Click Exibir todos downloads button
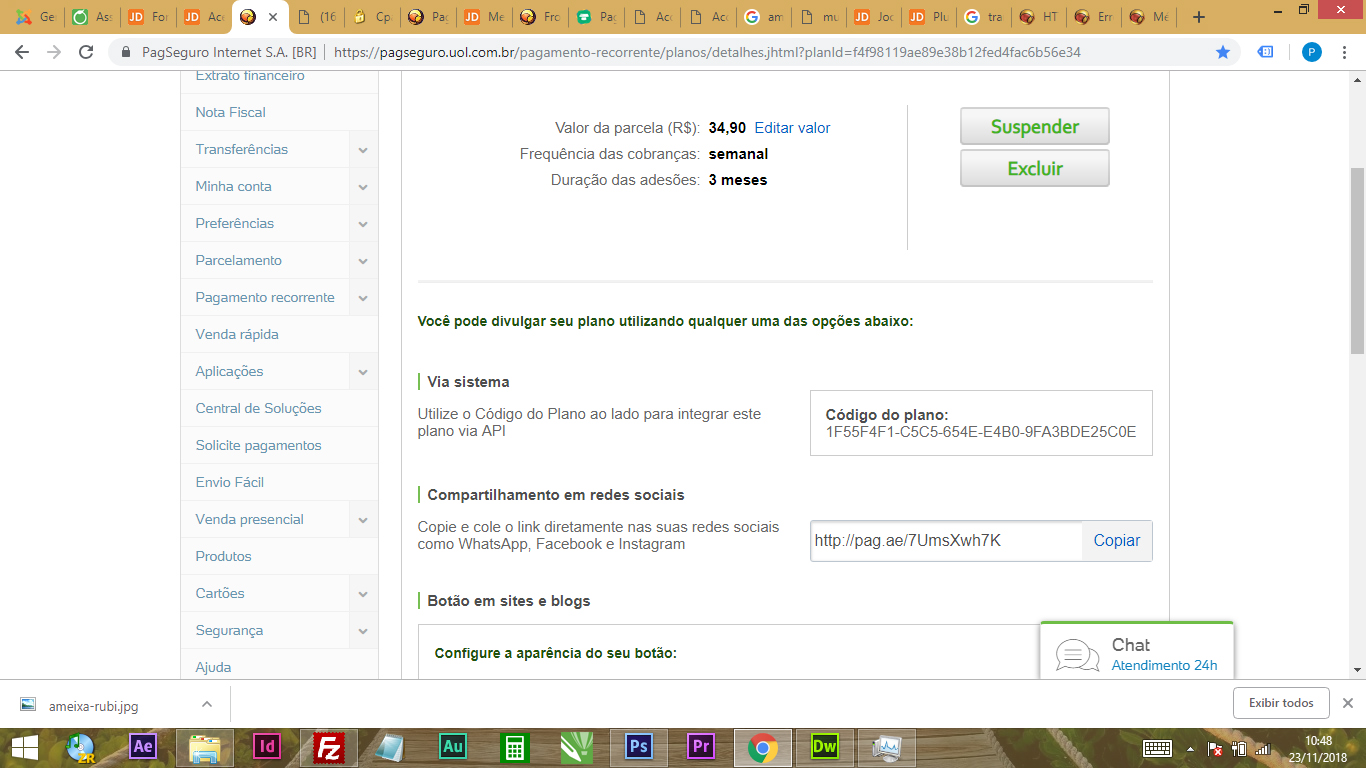The height and width of the screenshot is (768, 1366). click(1281, 703)
